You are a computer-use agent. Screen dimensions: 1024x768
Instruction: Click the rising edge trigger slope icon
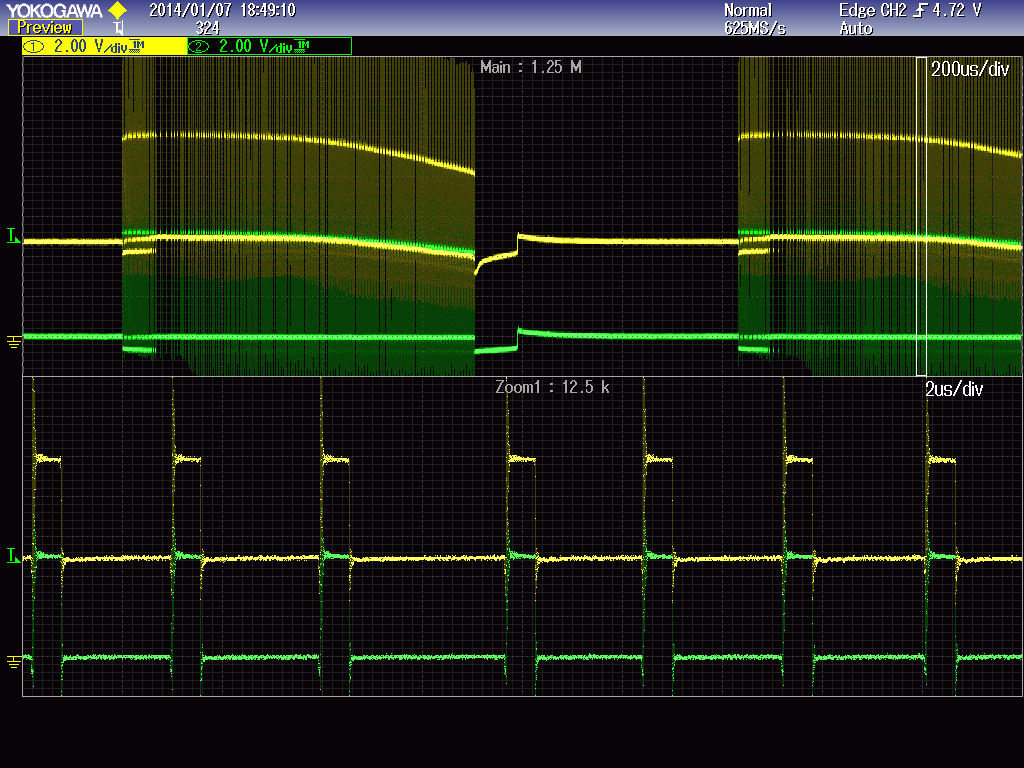[920, 10]
